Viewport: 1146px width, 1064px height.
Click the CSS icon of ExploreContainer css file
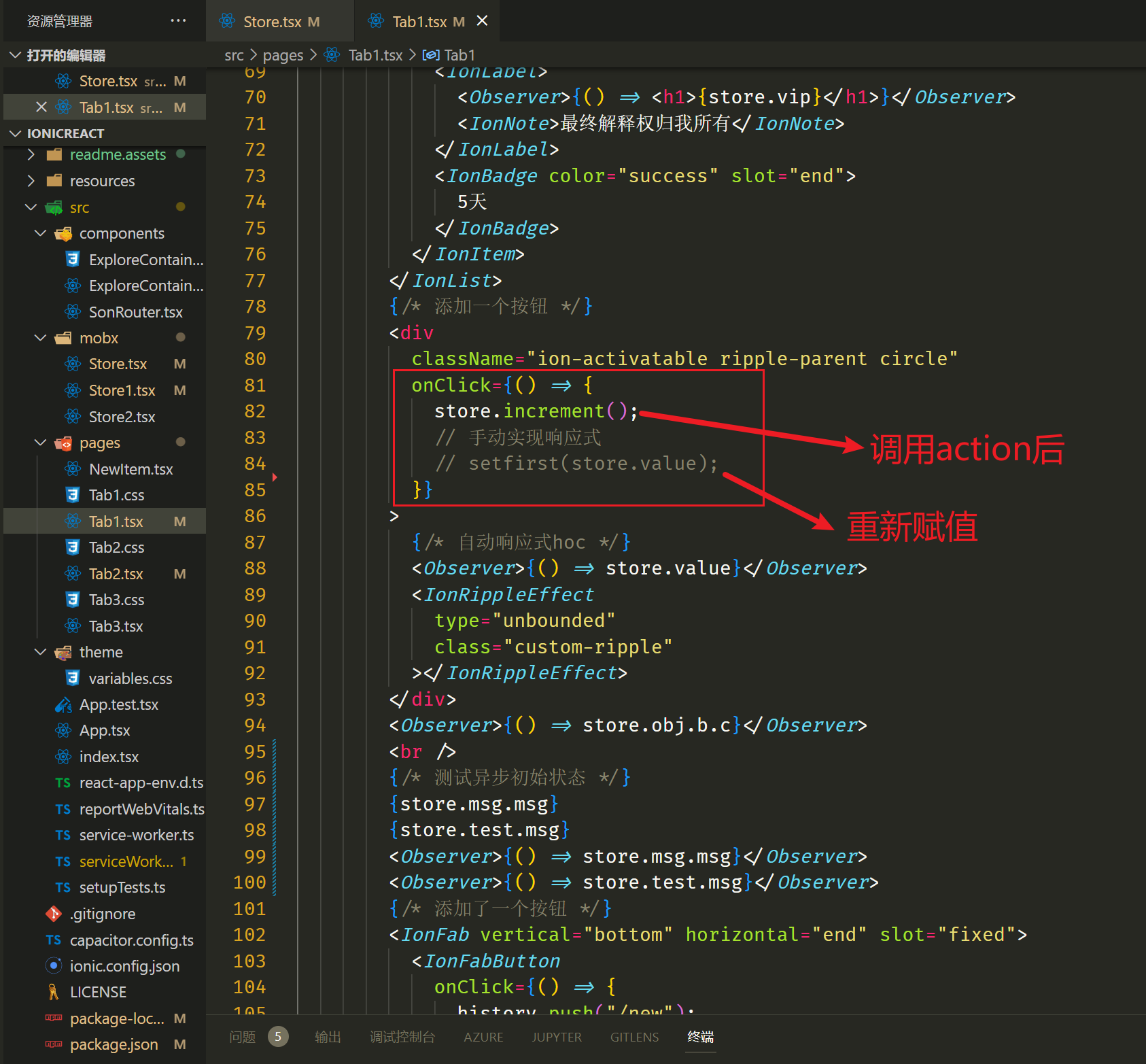[73, 260]
